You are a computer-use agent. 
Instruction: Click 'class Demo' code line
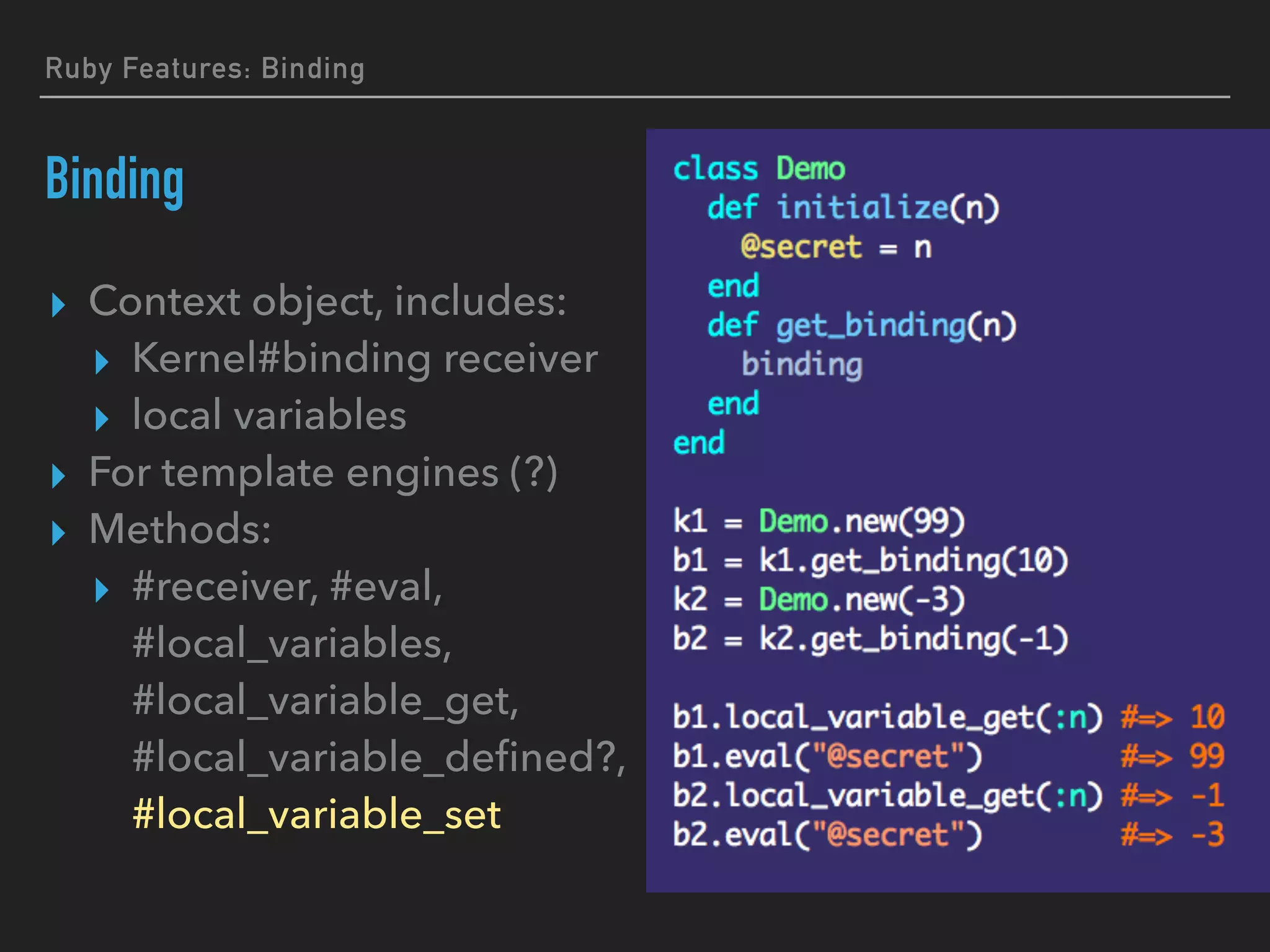point(759,169)
